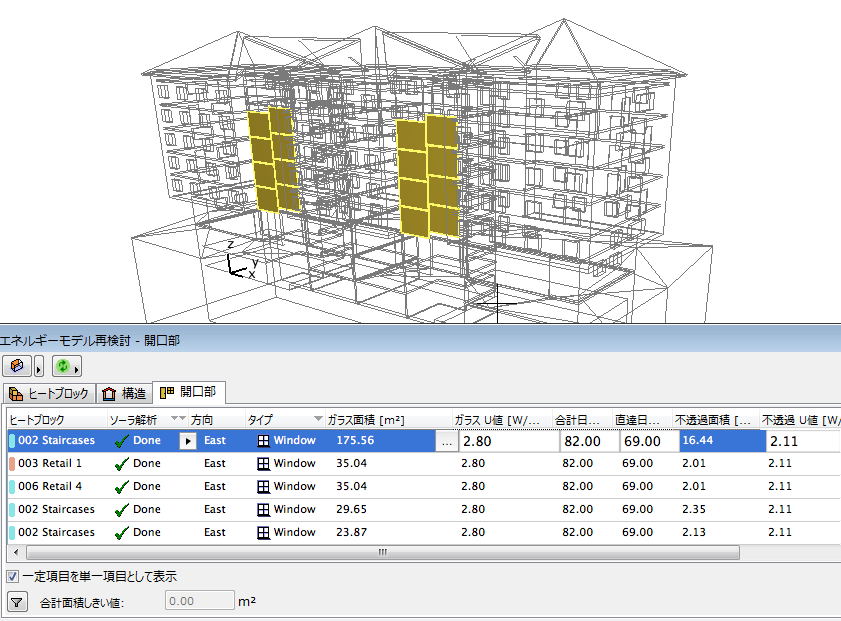Click the XYZ axis indicator in the 3D view

pos(241,260)
